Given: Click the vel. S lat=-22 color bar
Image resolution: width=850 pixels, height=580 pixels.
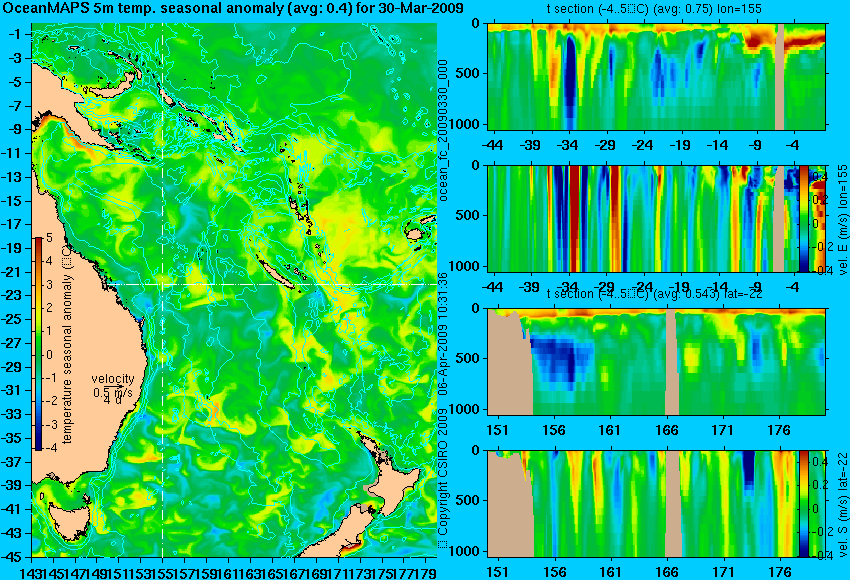Looking at the screenshot, I should pos(803,504).
